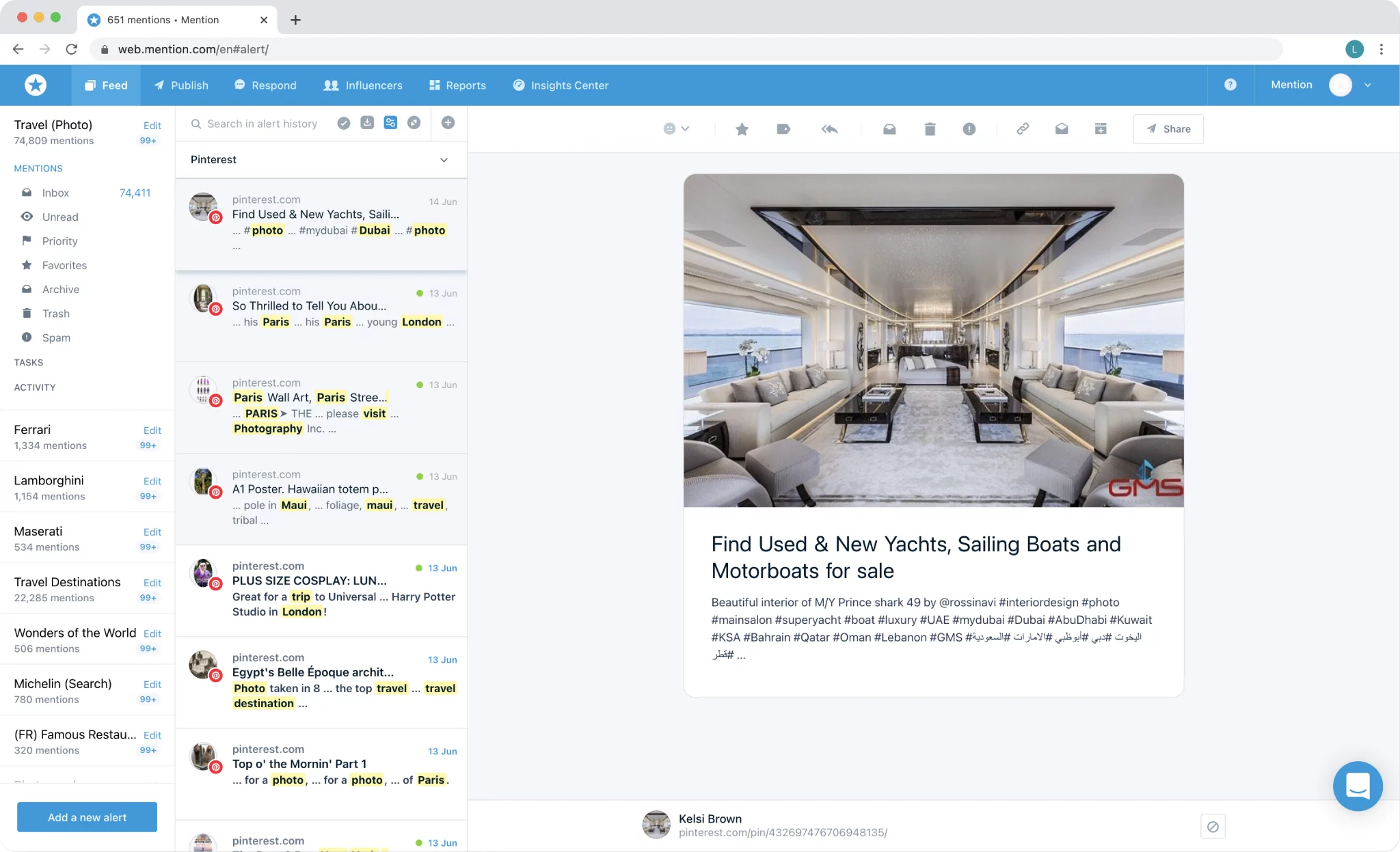
Task: Click the add-to-task calendar-plus icon
Action: (1101, 129)
